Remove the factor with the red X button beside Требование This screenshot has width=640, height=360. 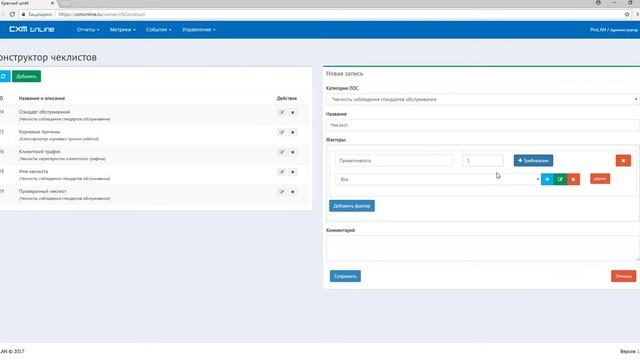coord(623,160)
